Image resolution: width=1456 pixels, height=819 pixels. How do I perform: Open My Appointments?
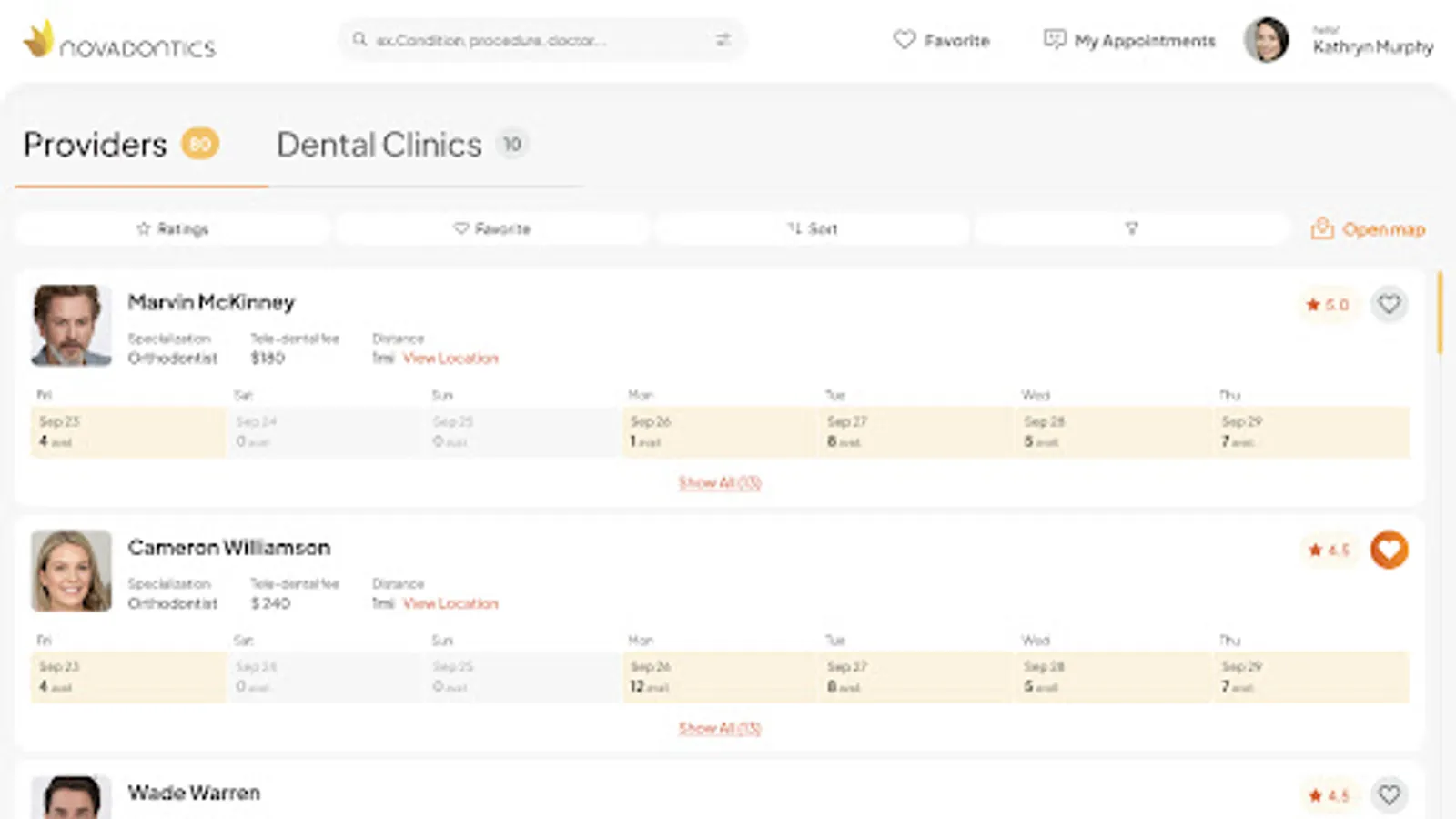click(x=1129, y=41)
